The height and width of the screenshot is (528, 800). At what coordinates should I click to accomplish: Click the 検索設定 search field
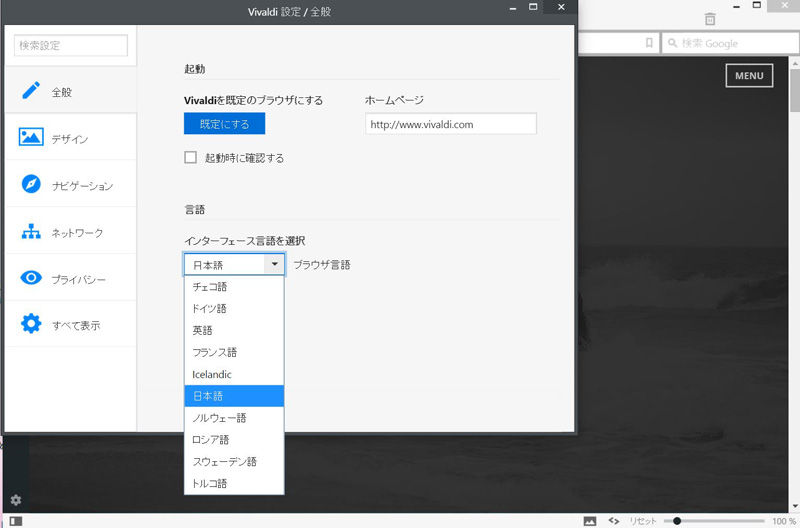tap(70, 45)
